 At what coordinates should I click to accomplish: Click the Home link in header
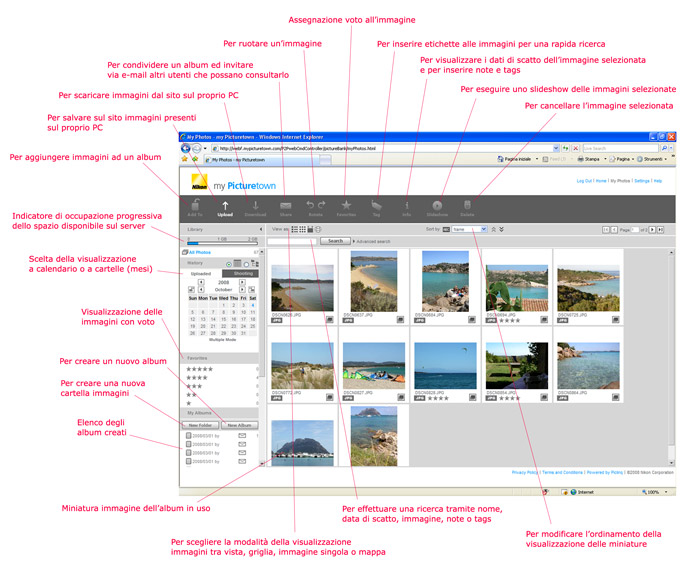tap(601, 181)
